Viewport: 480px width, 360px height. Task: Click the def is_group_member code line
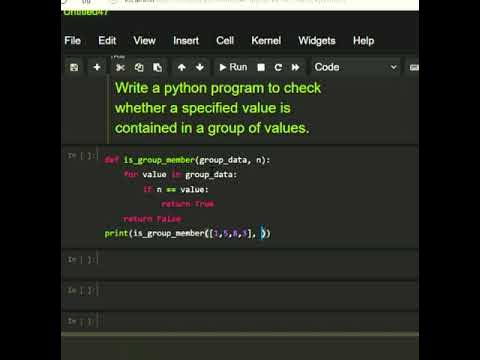[x=187, y=160]
